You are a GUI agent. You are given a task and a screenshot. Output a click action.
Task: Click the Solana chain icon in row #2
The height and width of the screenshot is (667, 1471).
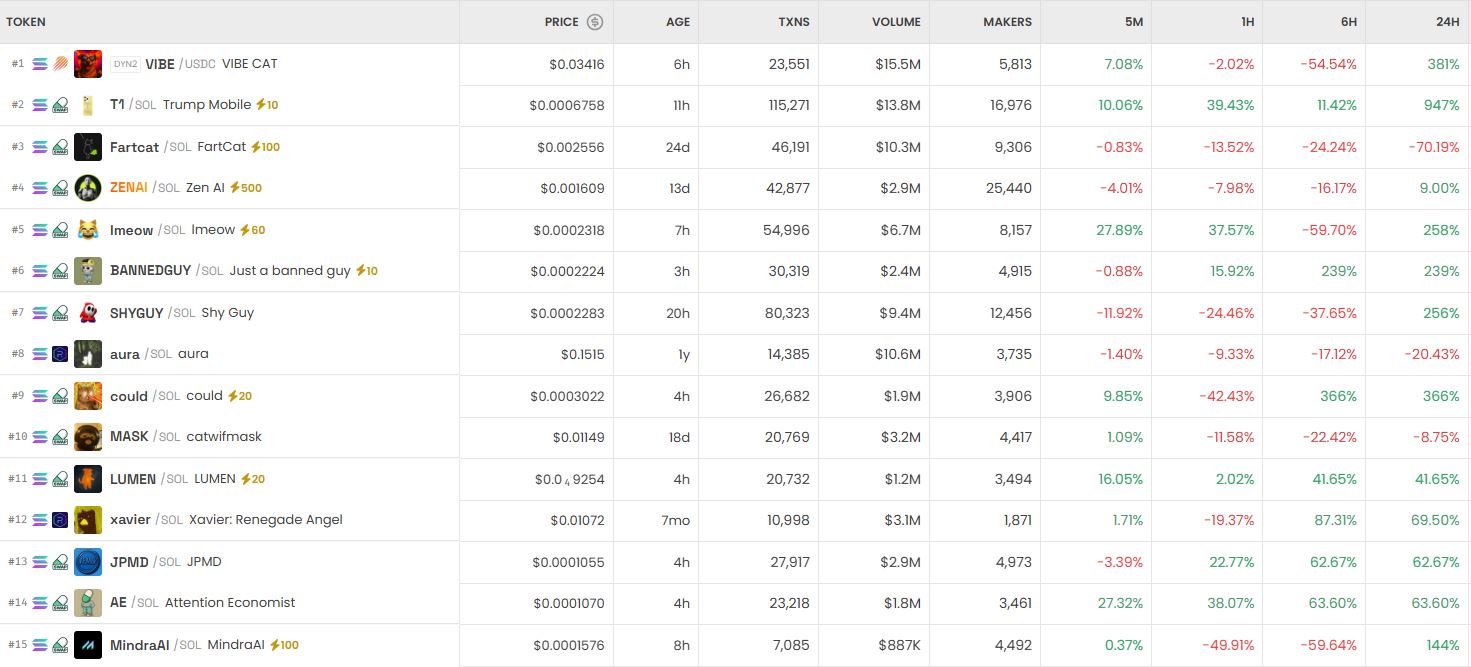click(40, 105)
